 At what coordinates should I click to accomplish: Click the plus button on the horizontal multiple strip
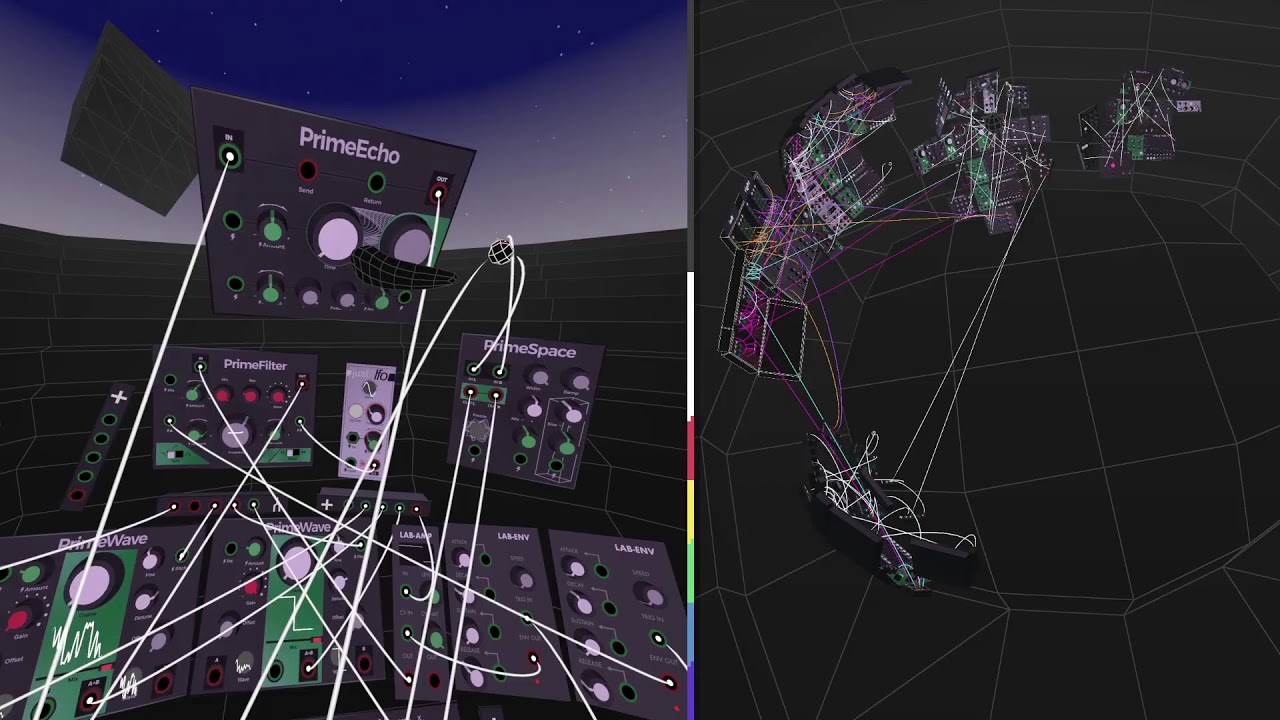pos(327,505)
